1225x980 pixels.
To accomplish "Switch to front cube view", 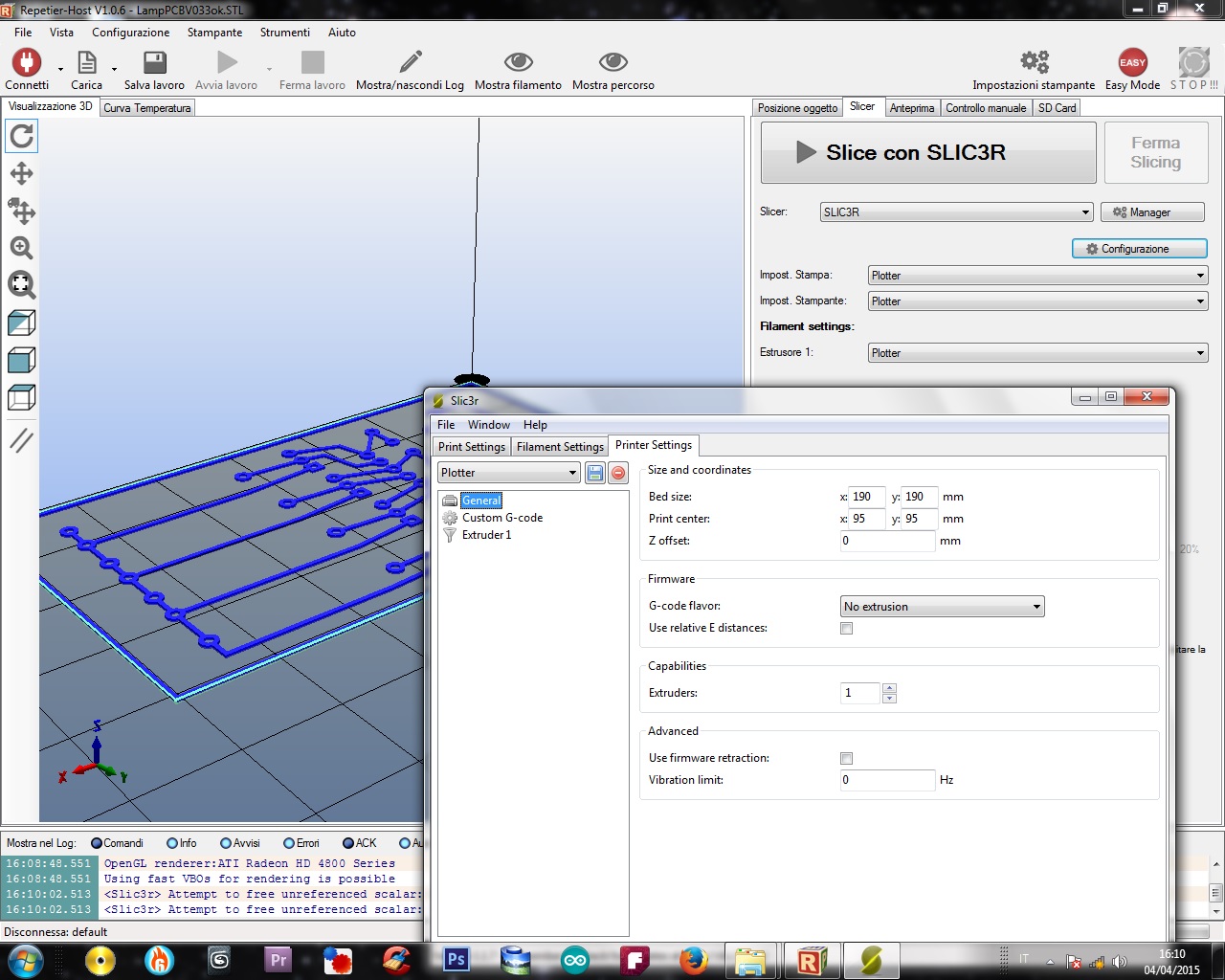I will click(x=21, y=360).
